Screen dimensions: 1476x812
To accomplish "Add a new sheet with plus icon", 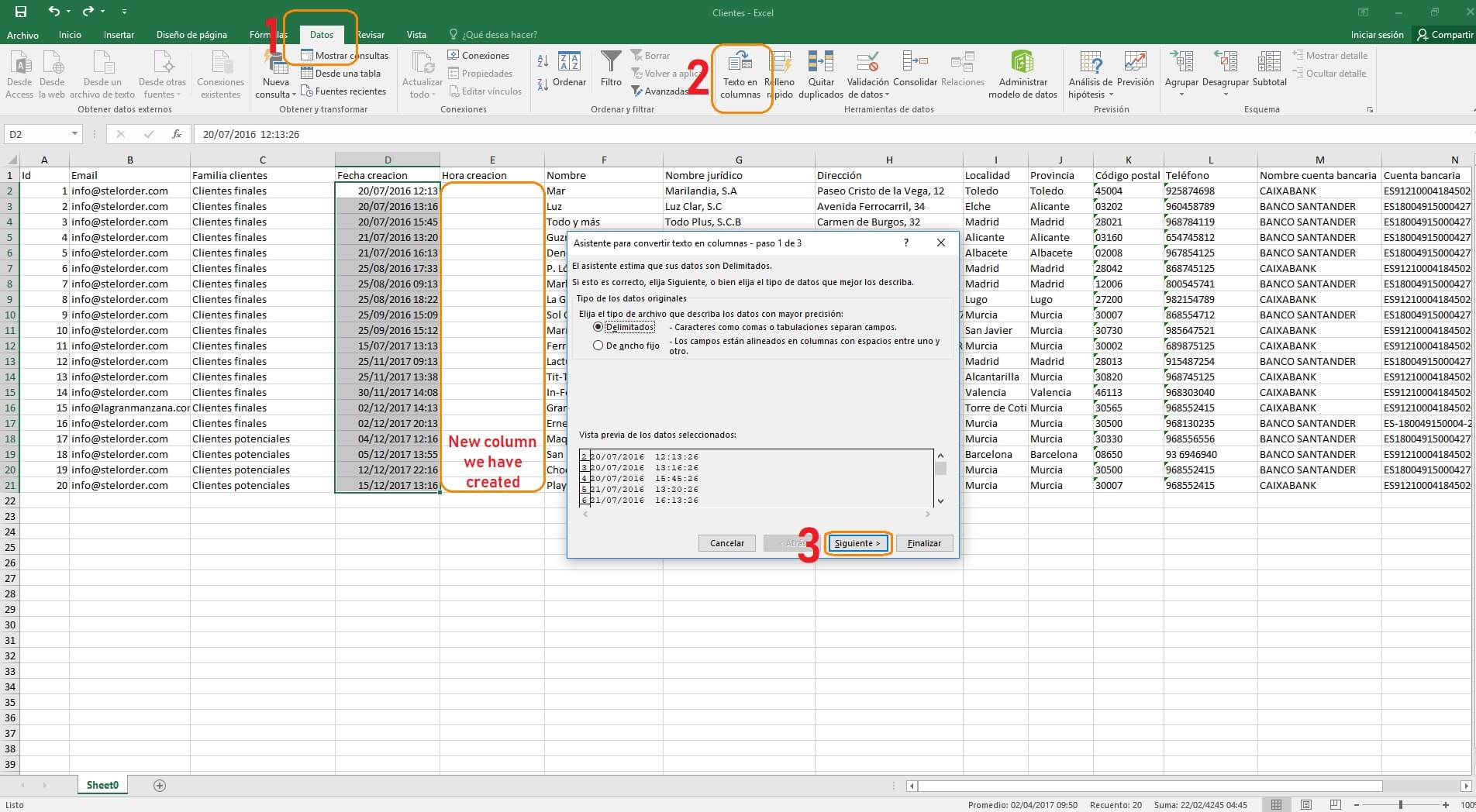I will [160, 786].
